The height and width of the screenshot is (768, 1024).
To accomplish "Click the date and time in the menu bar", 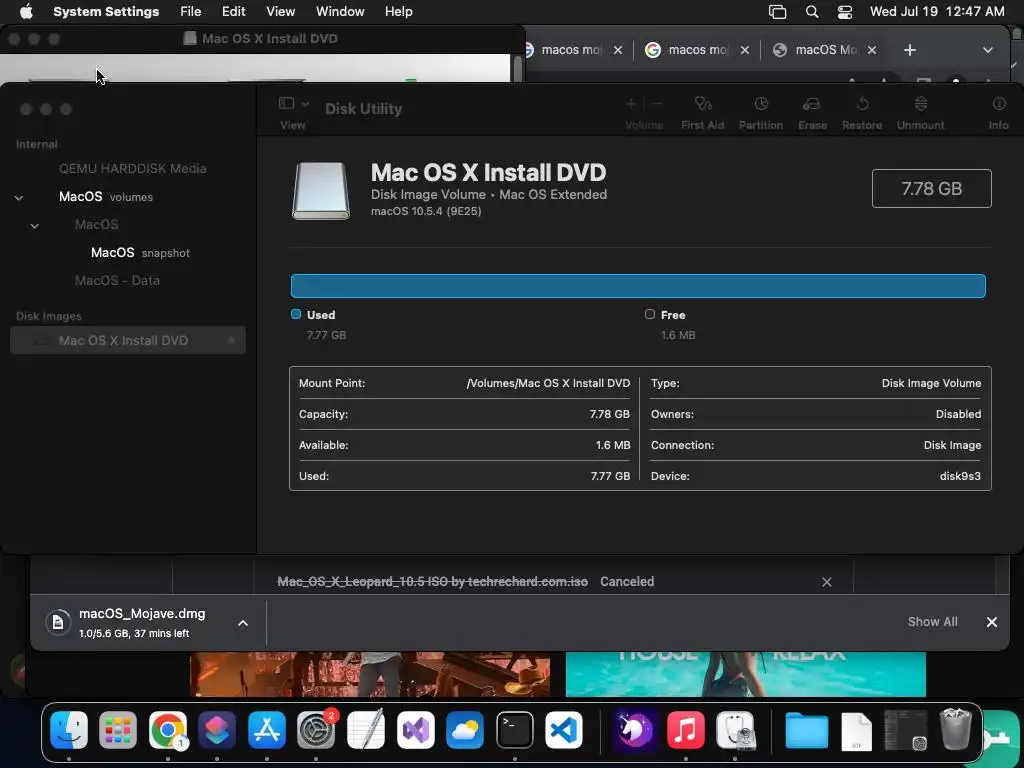I will pyautogui.click(x=937, y=12).
